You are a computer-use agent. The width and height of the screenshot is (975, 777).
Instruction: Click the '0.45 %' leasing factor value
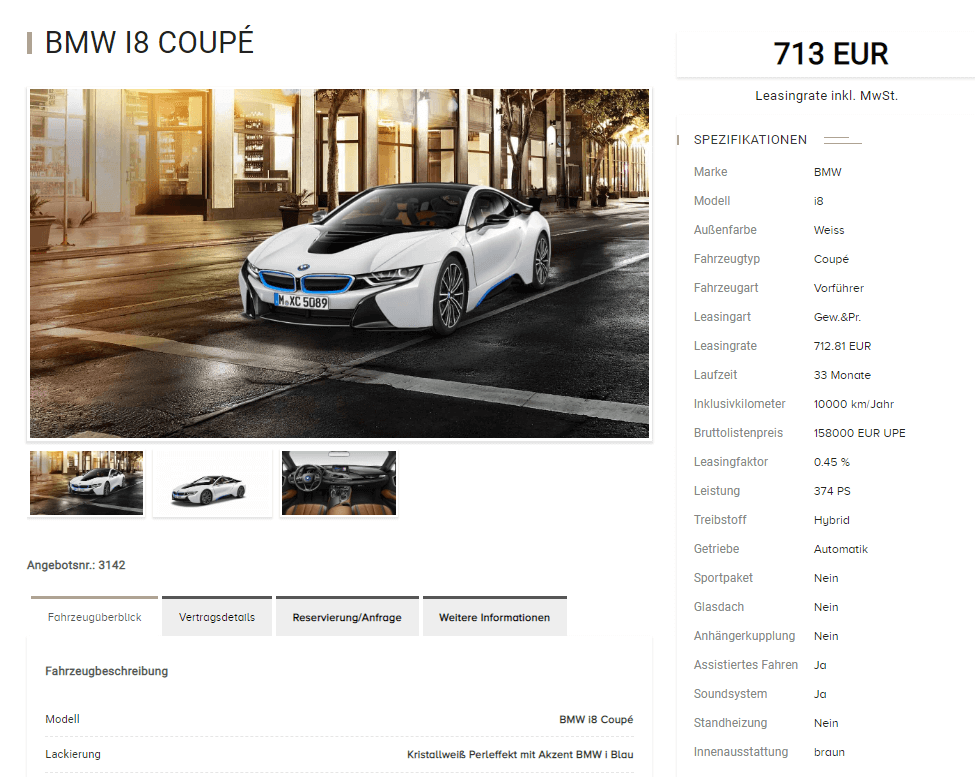click(x=832, y=462)
